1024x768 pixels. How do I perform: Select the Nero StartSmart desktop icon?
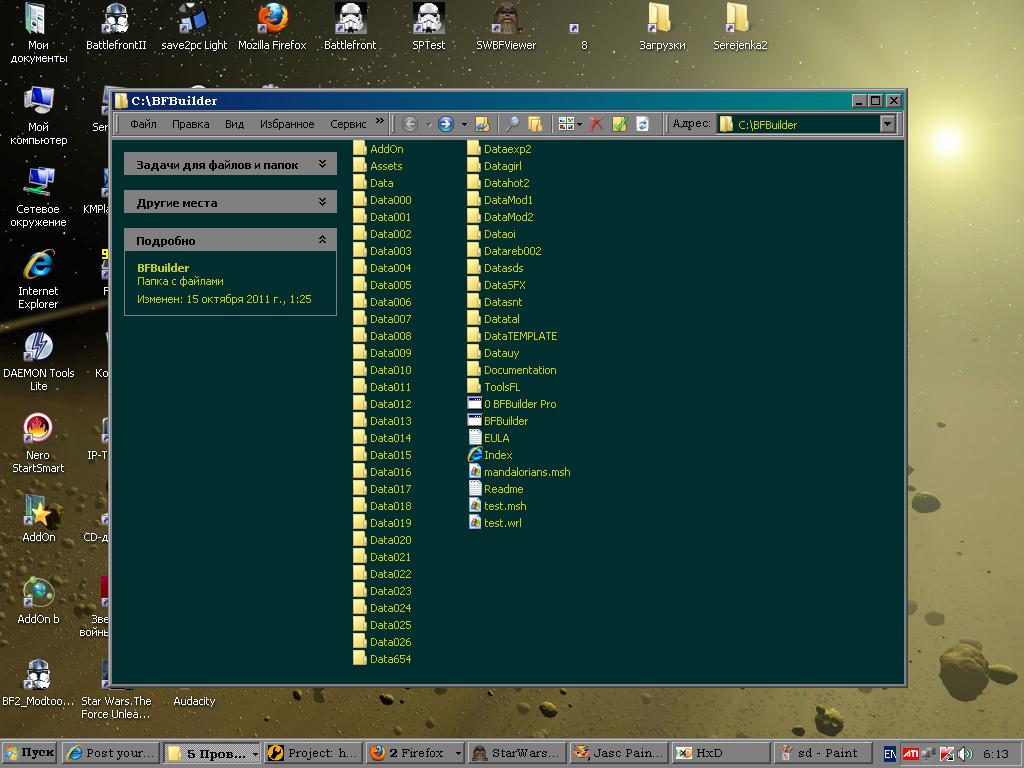click(x=38, y=444)
